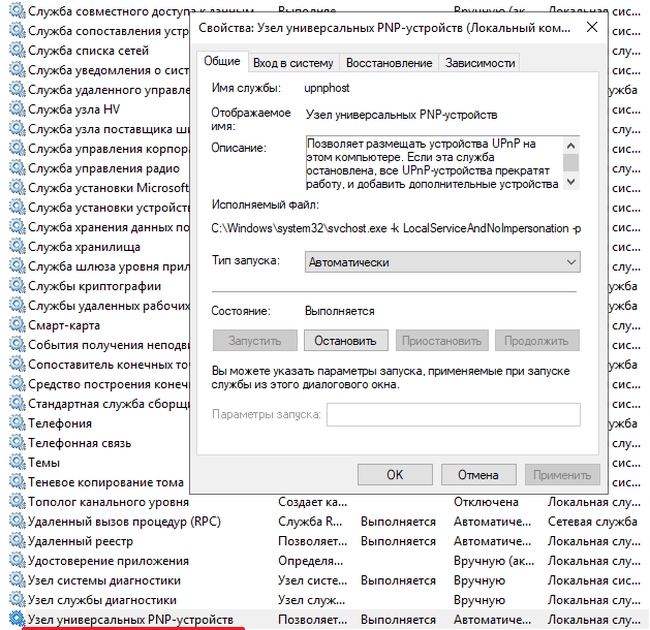Open the Тип запуска dropdown

[x=441, y=262]
